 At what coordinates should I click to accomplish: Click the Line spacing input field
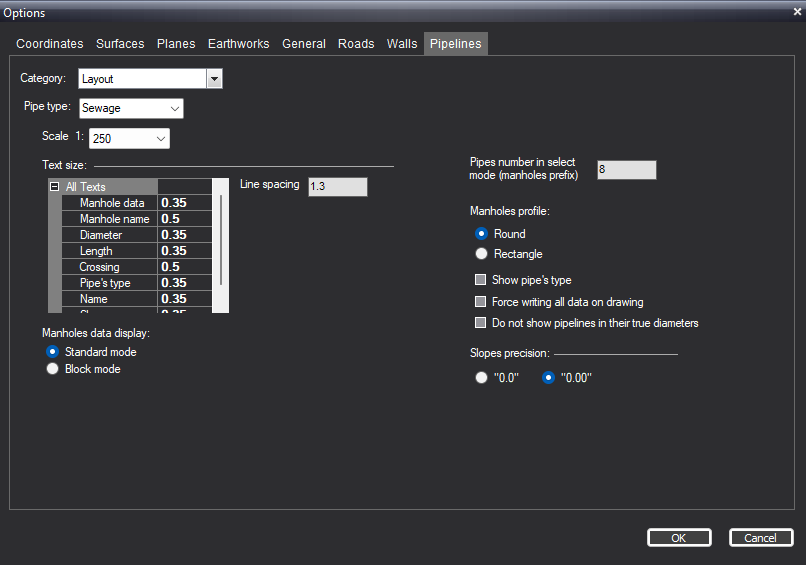pyautogui.click(x=338, y=187)
